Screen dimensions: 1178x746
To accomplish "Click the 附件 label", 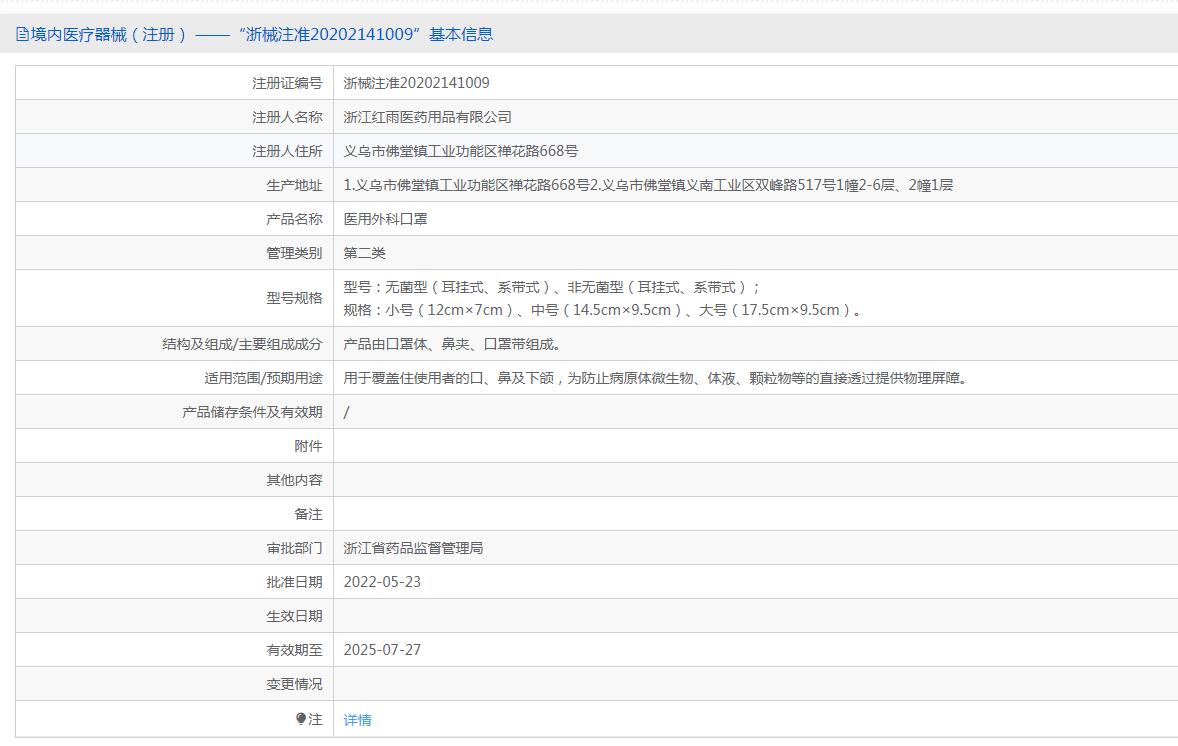I will click(x=308, y=446).
